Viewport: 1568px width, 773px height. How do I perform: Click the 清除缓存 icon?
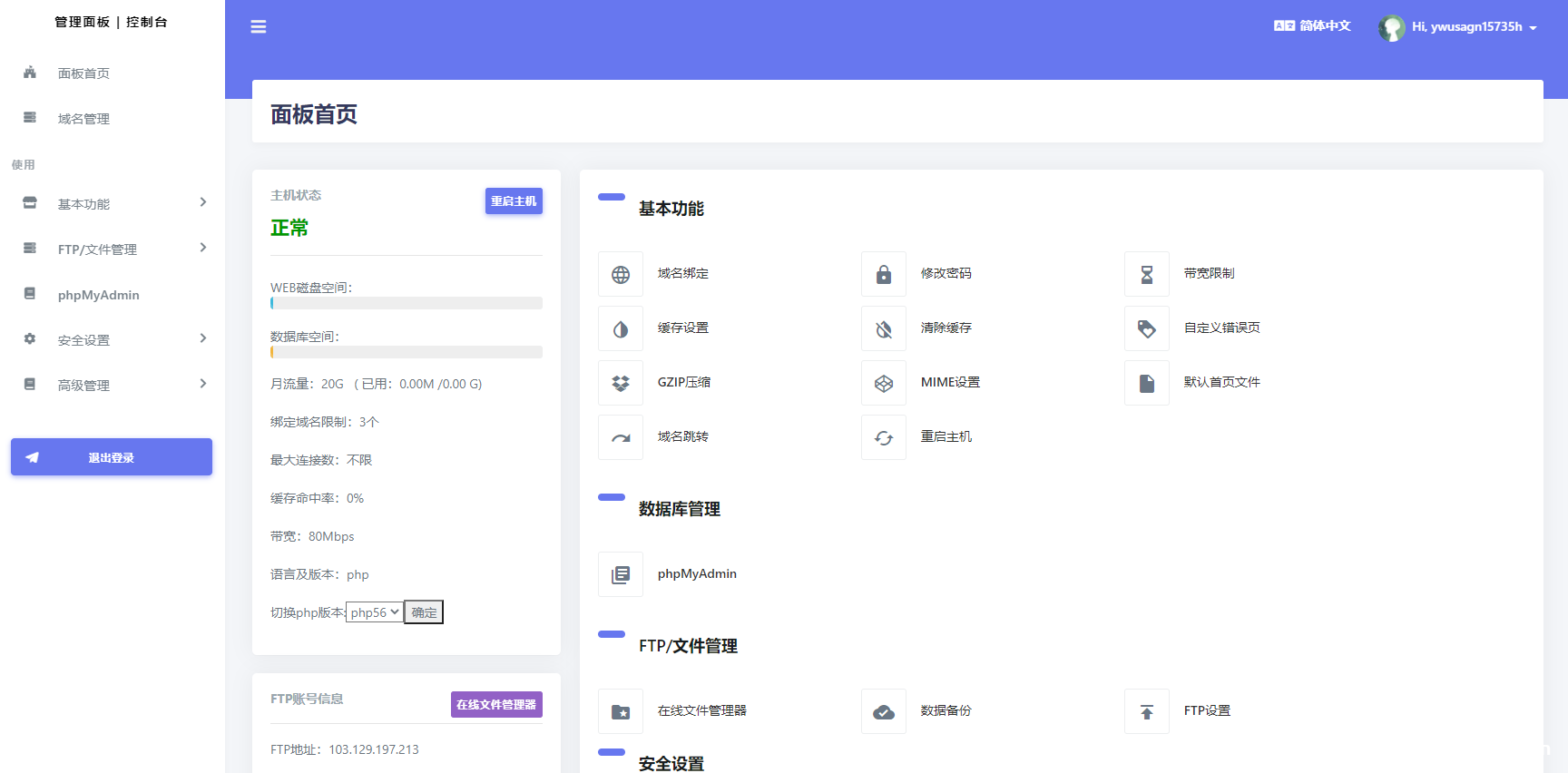(x=884, y=328)
